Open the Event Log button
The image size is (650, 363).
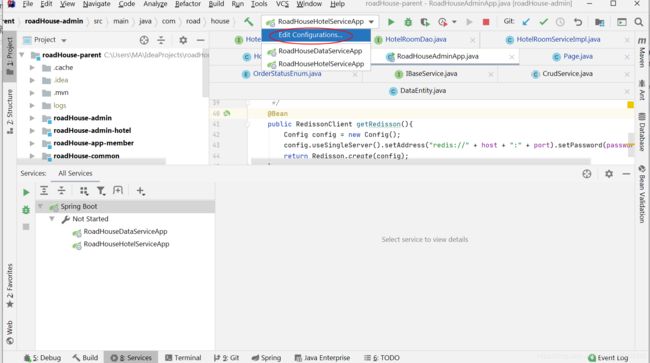(608, 358)
